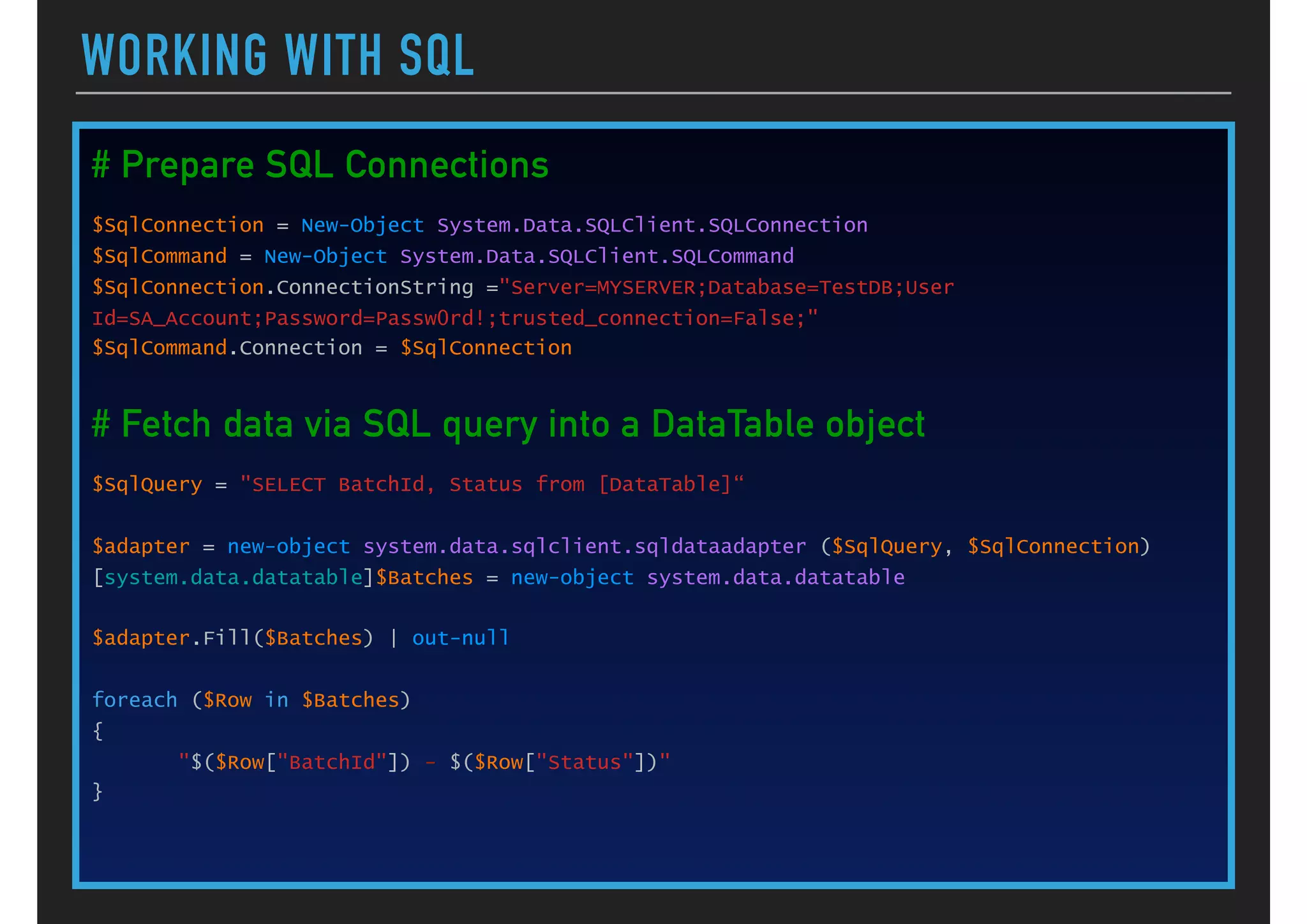Screen dimensions: 1307x924
Task: Click the 'SELECT BatchId, Status from [DataTable]' string
Action: pyautogui.click(x=491, y=484)
